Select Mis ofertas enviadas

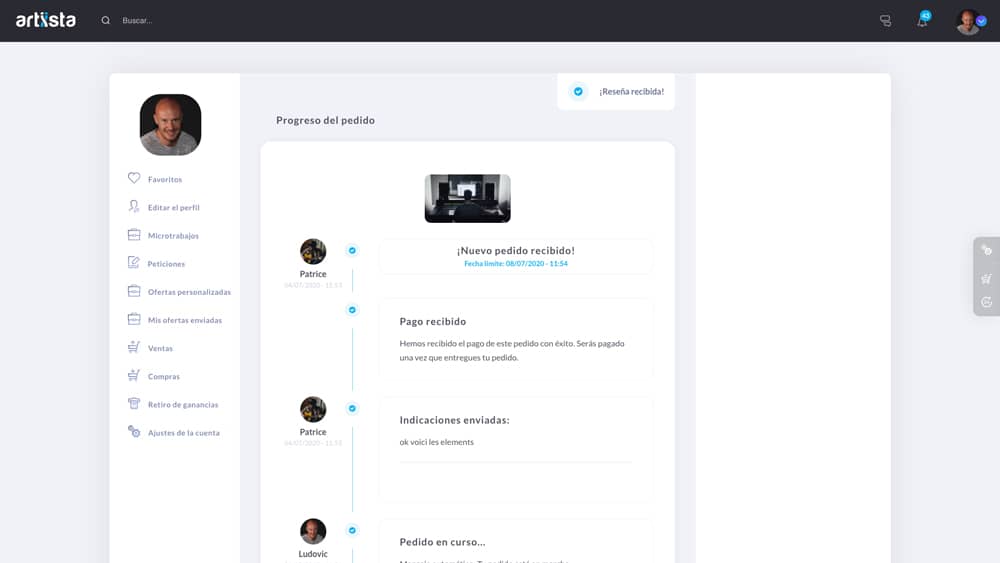point(185,320)
